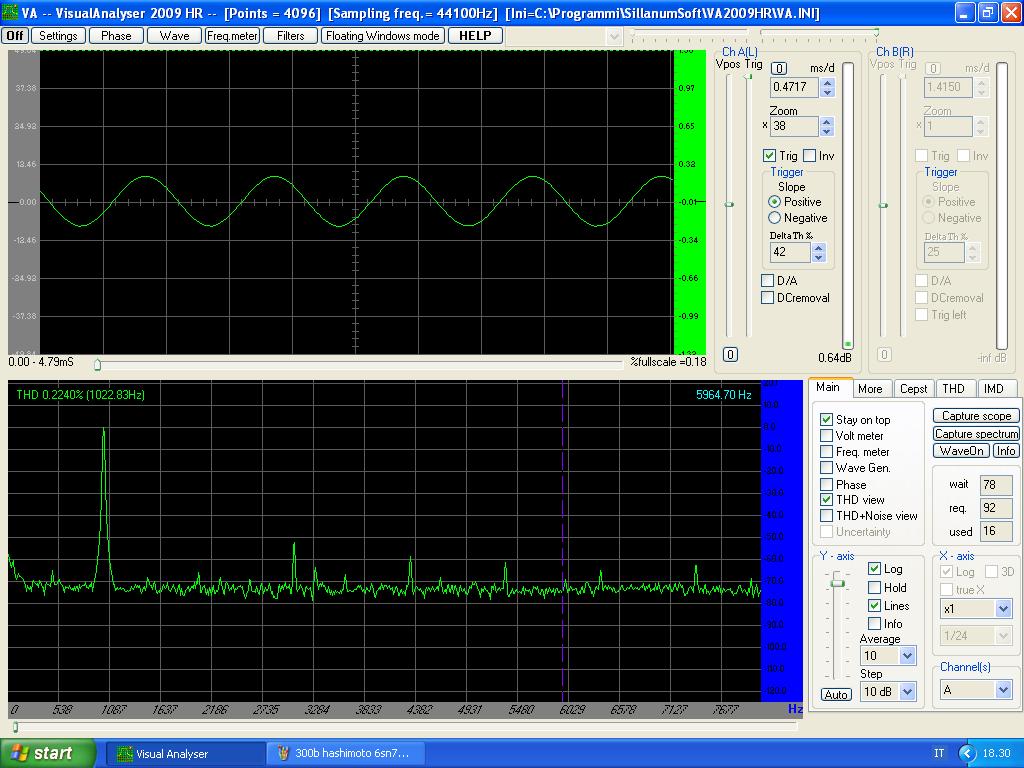The image size is (1024, 768).
Task: Enable Floating Windows mode
Action: point(383,36)
